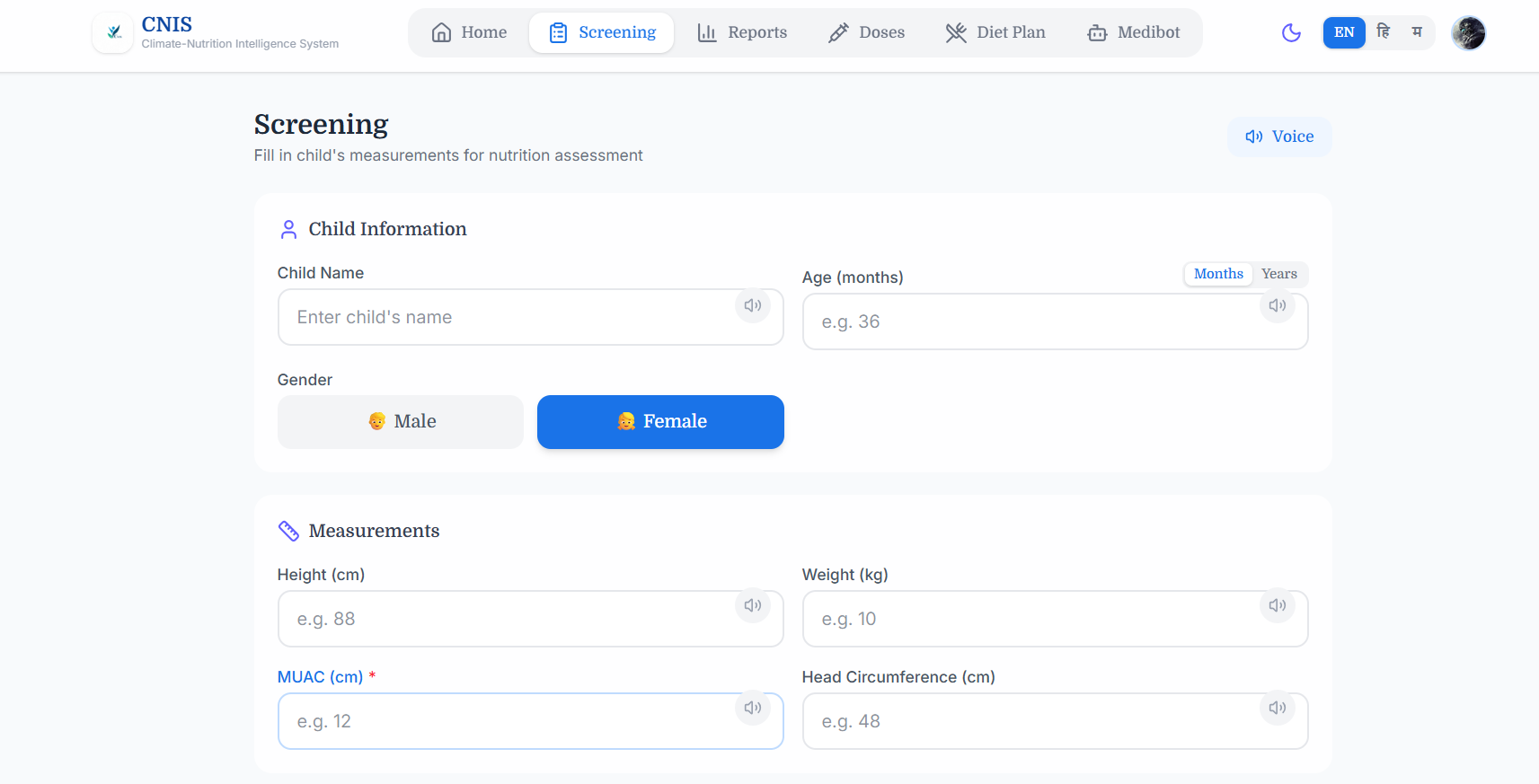Set age unit to Months
Screen dimensions: 1539x784
pyautogui.click(x=1218, y=274)
